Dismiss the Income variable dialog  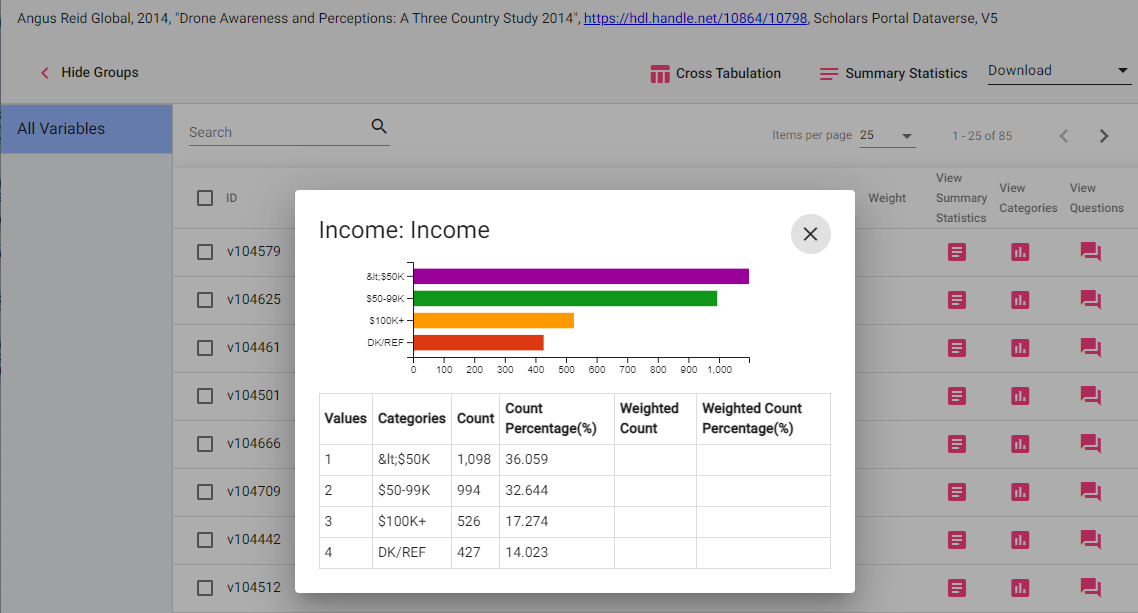[810, 234]
